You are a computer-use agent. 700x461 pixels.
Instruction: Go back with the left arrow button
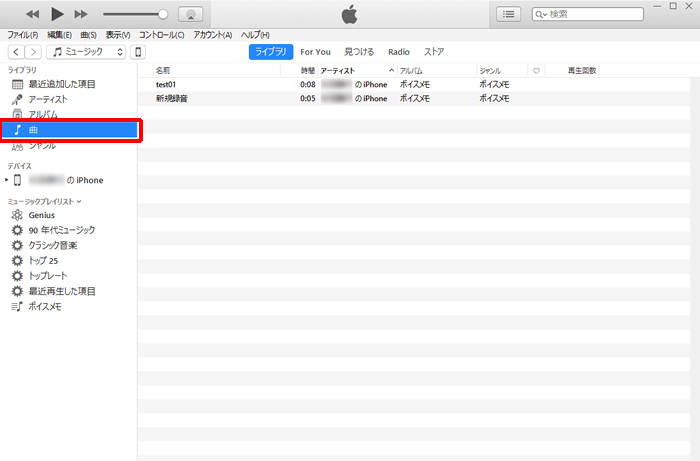(x=16, y=52)
